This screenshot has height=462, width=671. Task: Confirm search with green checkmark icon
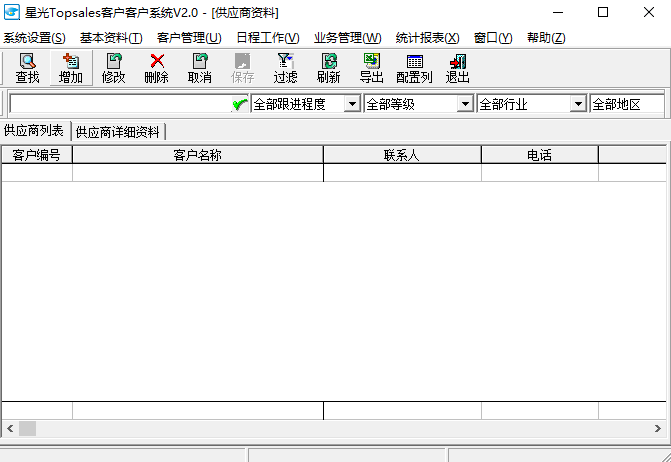(240, 104)
